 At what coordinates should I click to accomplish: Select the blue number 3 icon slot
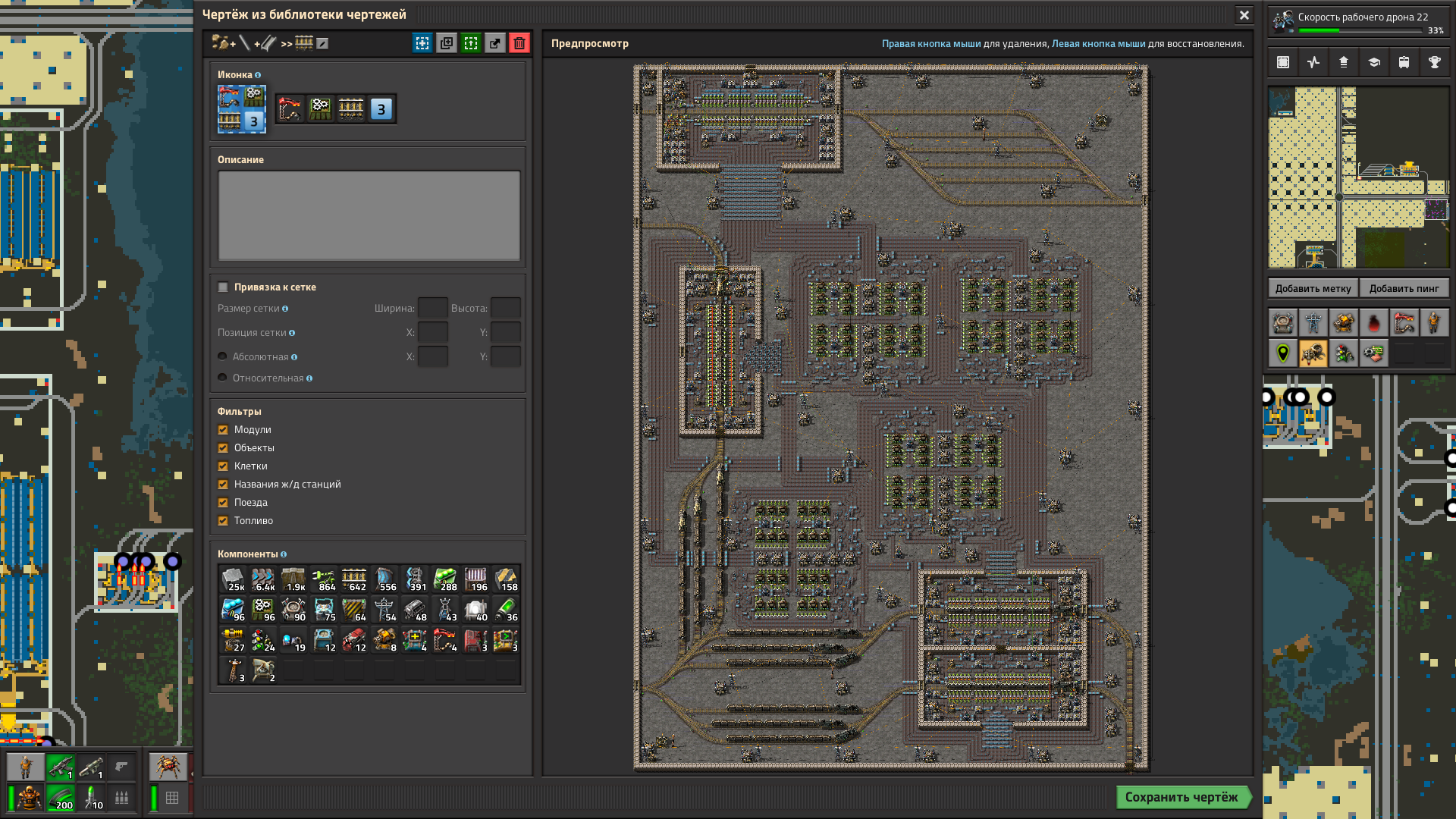pos(381,109)
